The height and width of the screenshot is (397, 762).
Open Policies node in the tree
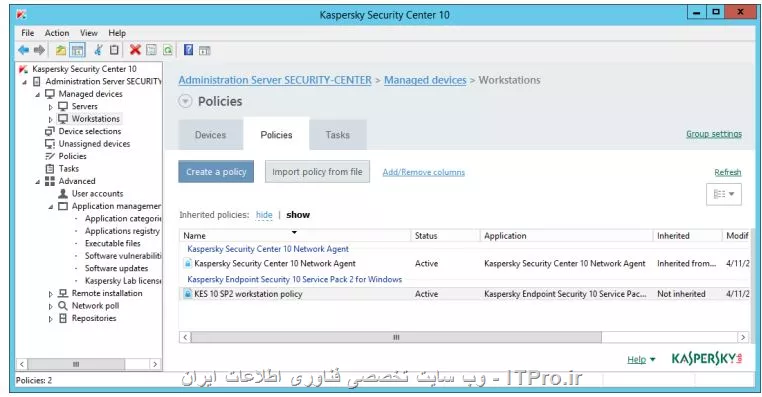(72, 156)
